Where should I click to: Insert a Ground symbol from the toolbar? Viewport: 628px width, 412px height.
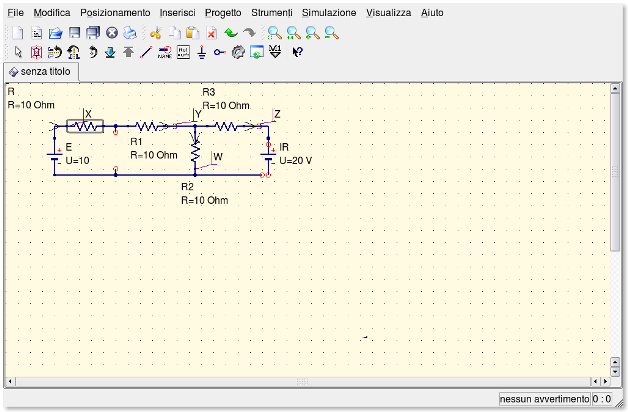click(x=201, y=52)
